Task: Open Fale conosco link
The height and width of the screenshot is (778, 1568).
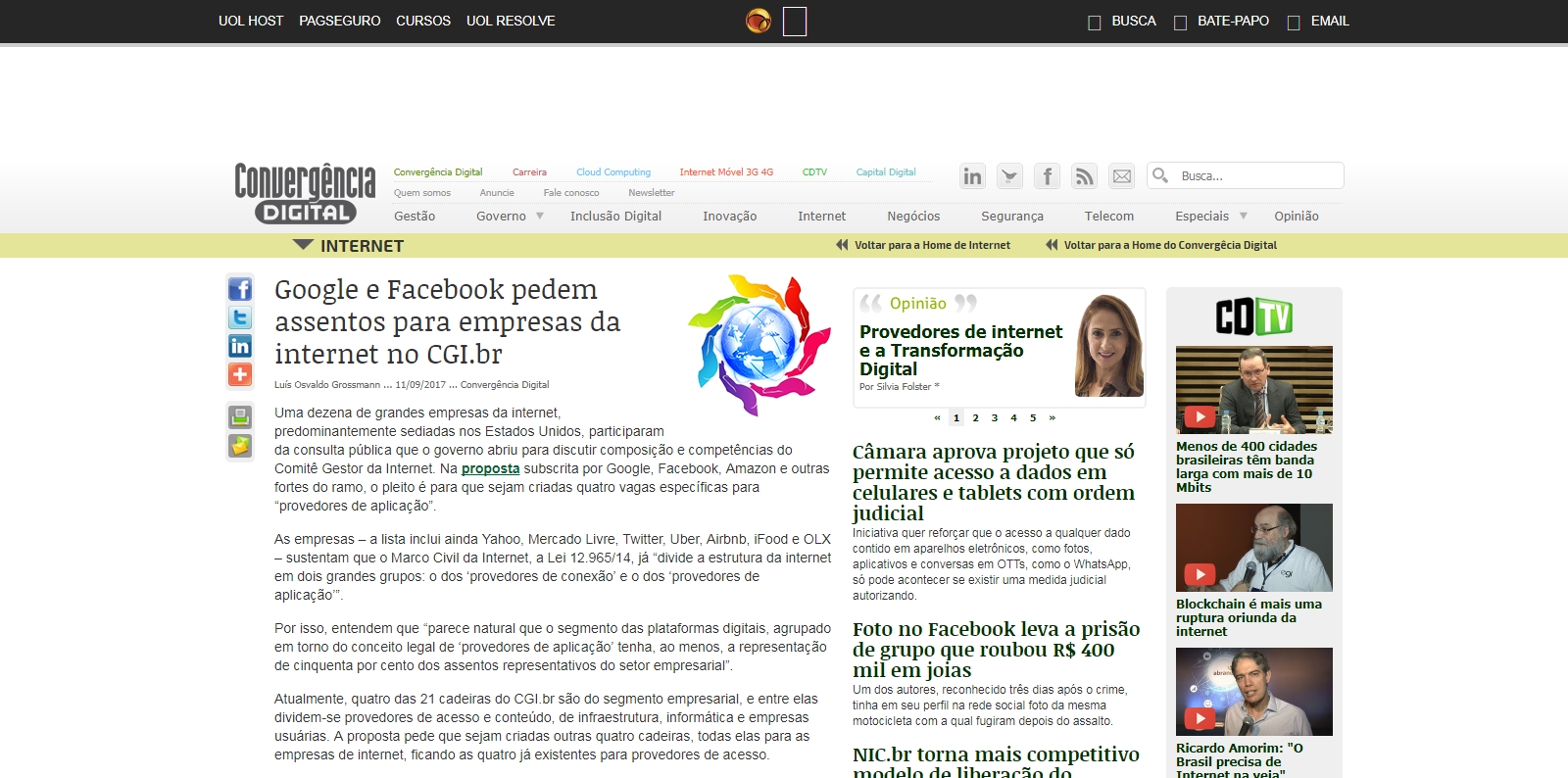Action: tap(571, 193)
